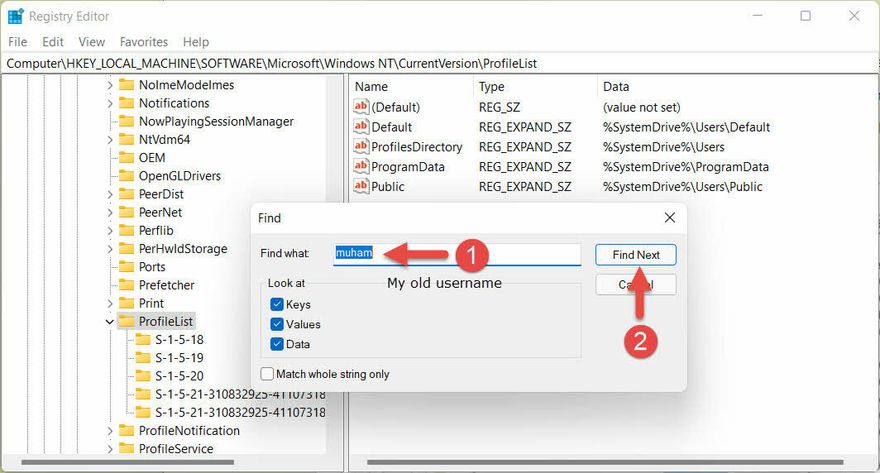Click the Find what text field

pos(457,254)
